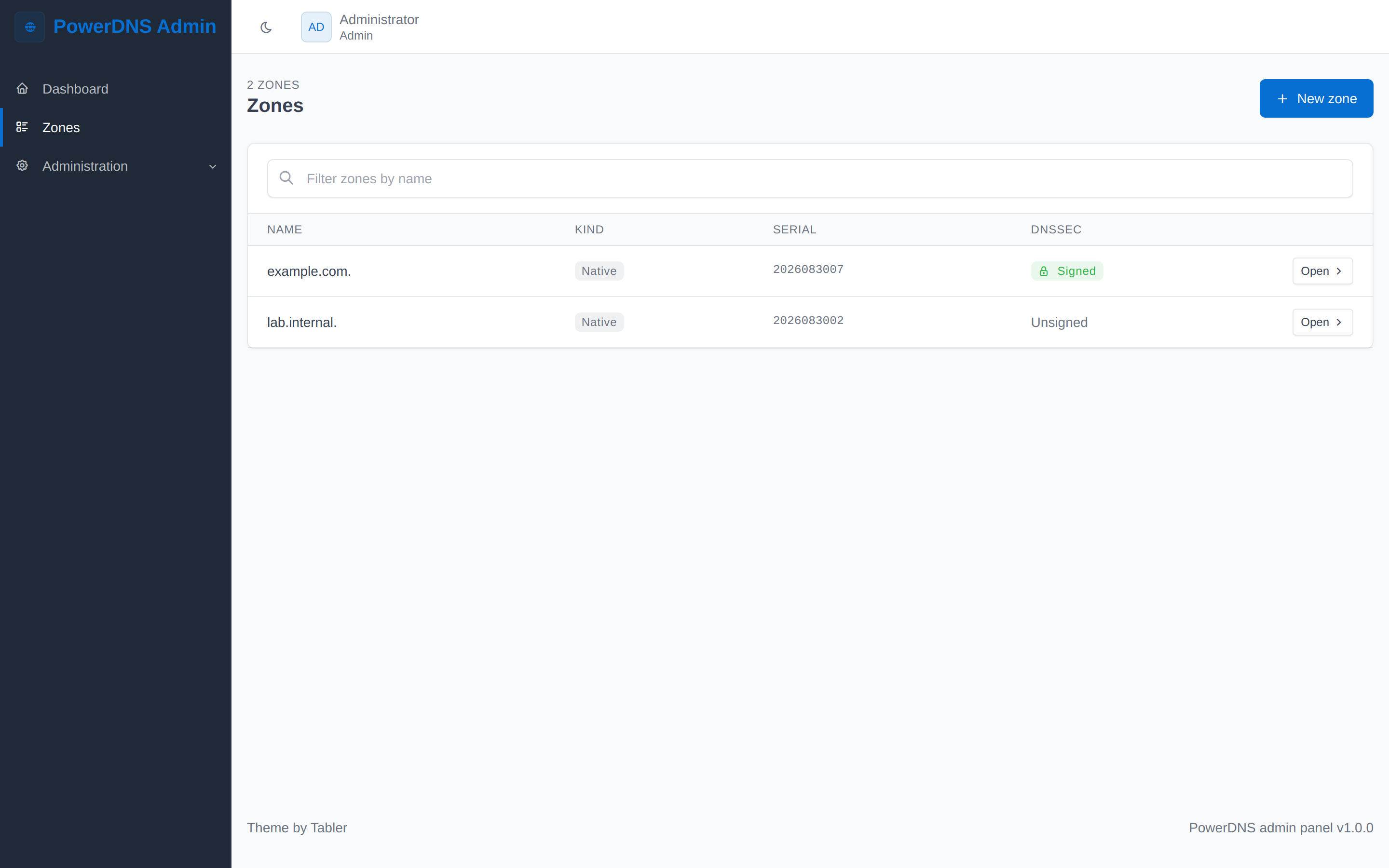Create a zone with New zone button
1389x868 pixels.
pos(1316,98)
